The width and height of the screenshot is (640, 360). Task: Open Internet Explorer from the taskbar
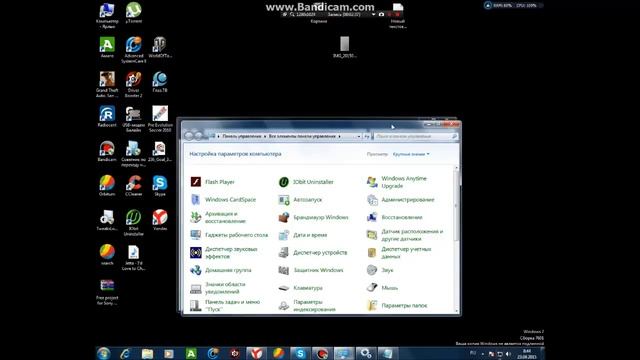pyautogui.click(x=125, y=353)
